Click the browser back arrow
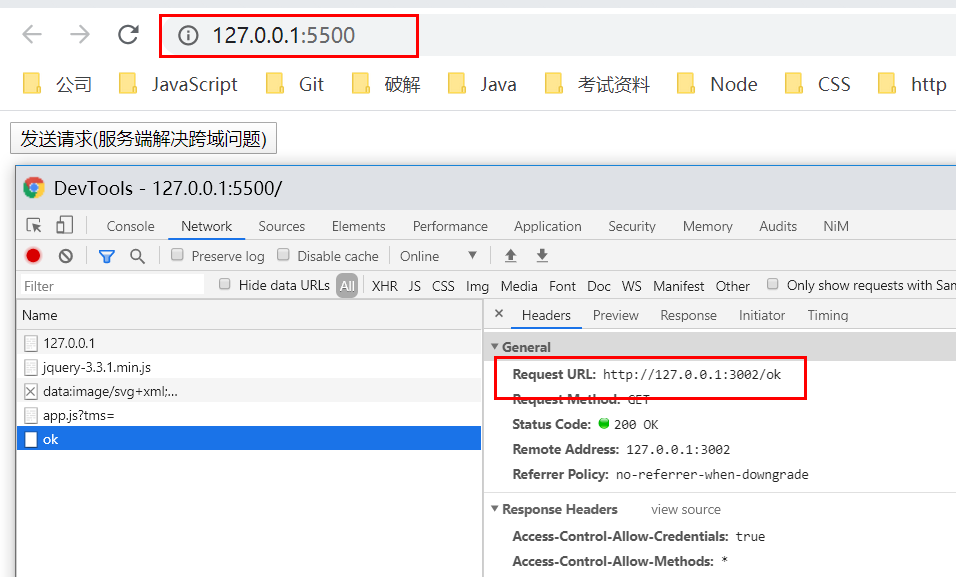 (x=32, y=35)
